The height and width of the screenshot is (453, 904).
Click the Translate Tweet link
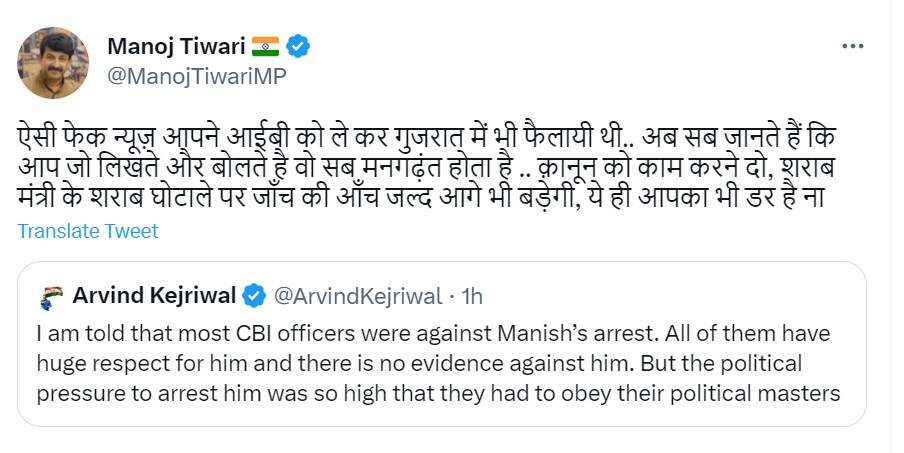point(88,231)
